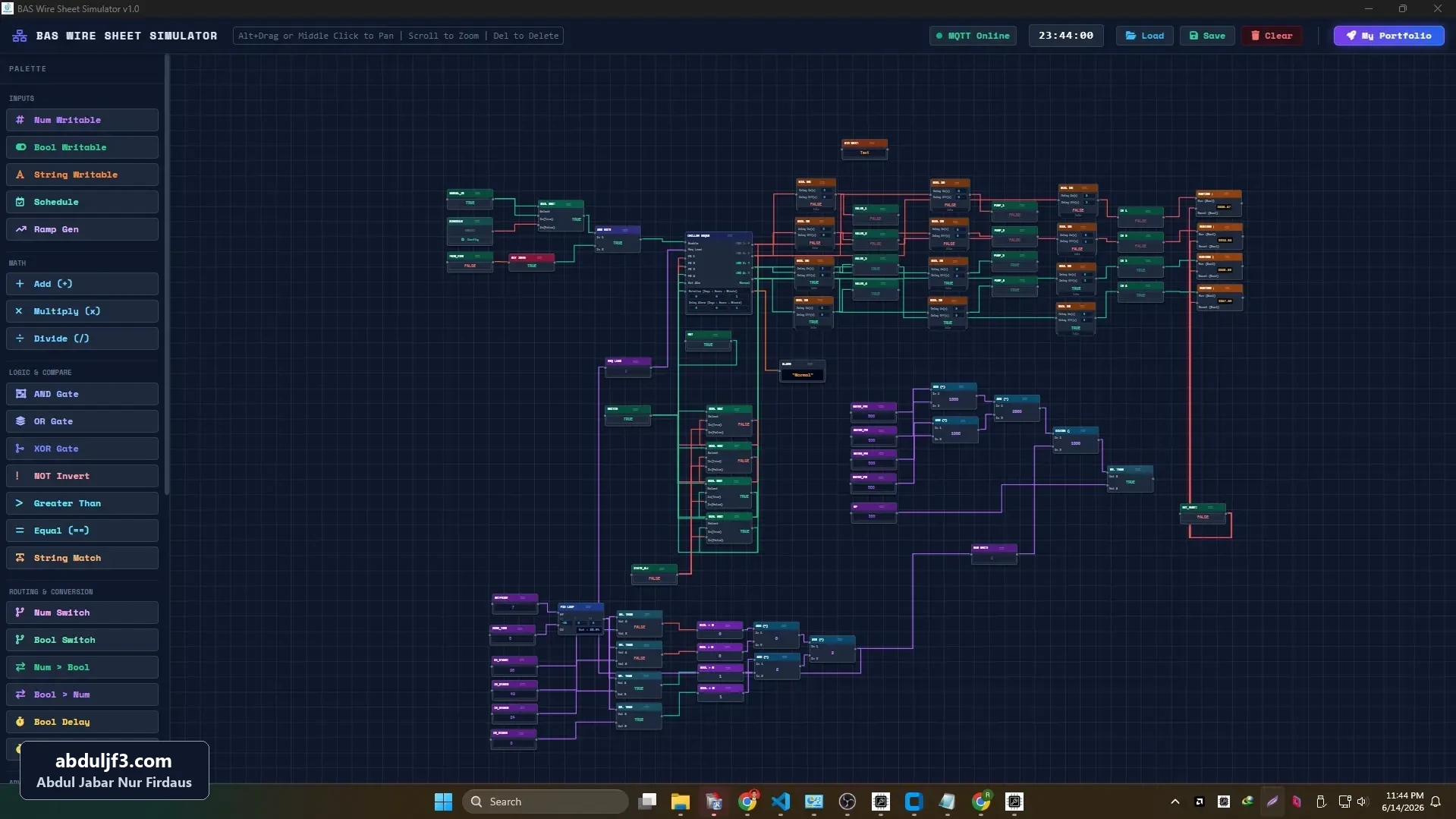Select the Bool Writable palette item
This screenshot has height=819, width=1456.
[82, 147]
